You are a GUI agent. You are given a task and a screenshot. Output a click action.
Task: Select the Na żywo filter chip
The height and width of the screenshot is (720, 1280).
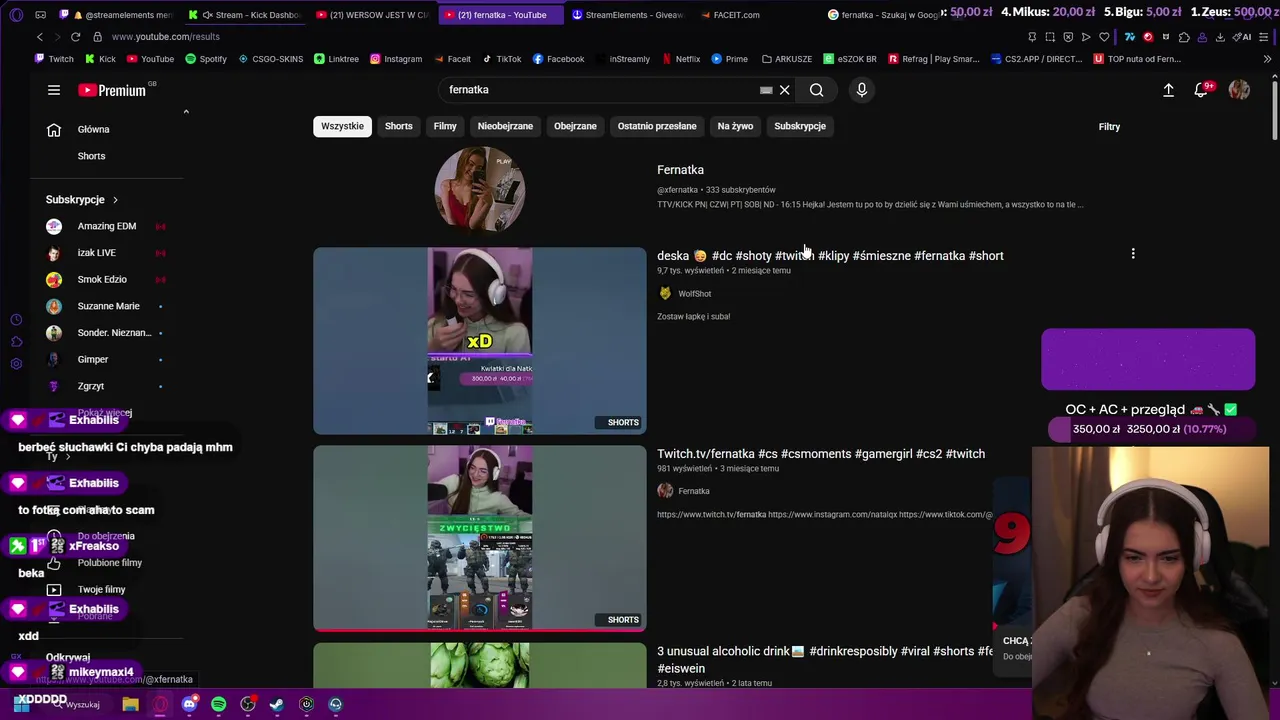pyautogui.click(x=735, y=126)
